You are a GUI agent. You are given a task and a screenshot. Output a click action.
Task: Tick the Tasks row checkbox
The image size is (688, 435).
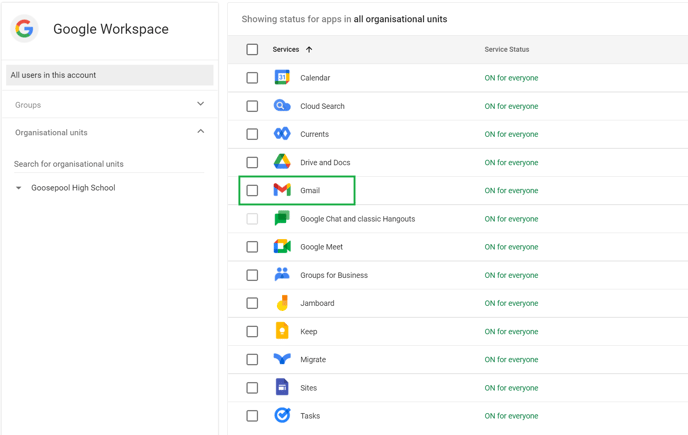point(252,416)
